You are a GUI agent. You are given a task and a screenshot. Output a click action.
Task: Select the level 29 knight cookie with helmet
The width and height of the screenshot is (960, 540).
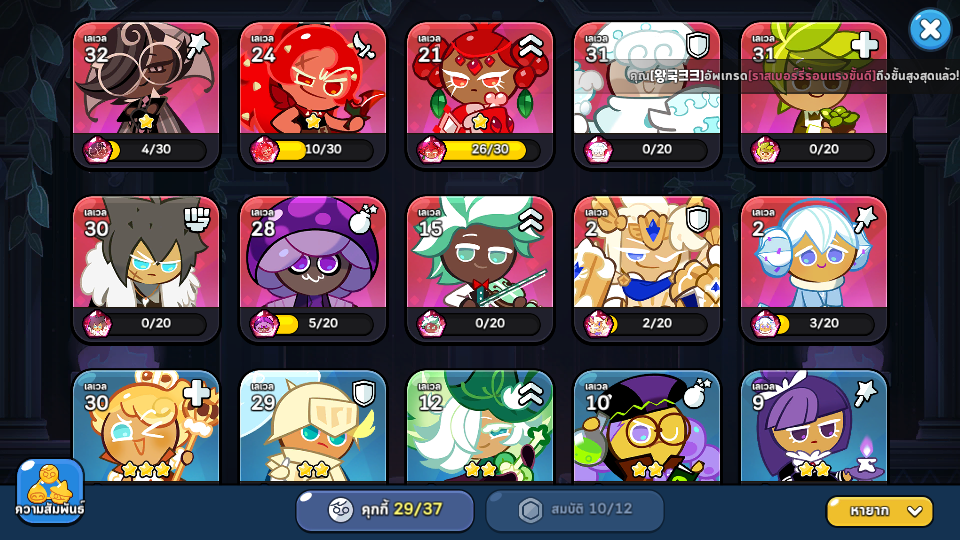313,427
